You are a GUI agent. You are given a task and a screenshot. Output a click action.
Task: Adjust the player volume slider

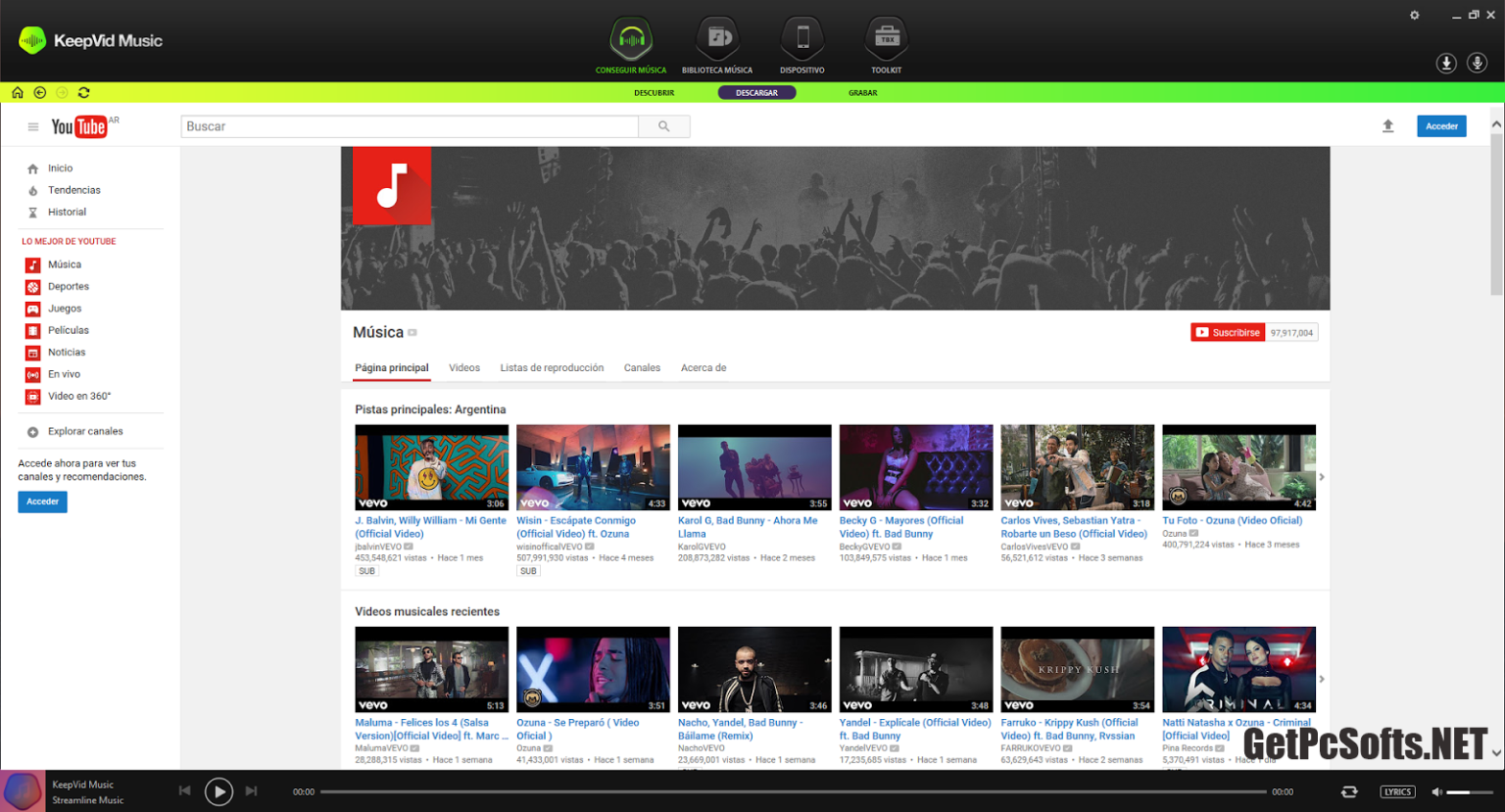pyautogui.click(x=1471, y=791)
